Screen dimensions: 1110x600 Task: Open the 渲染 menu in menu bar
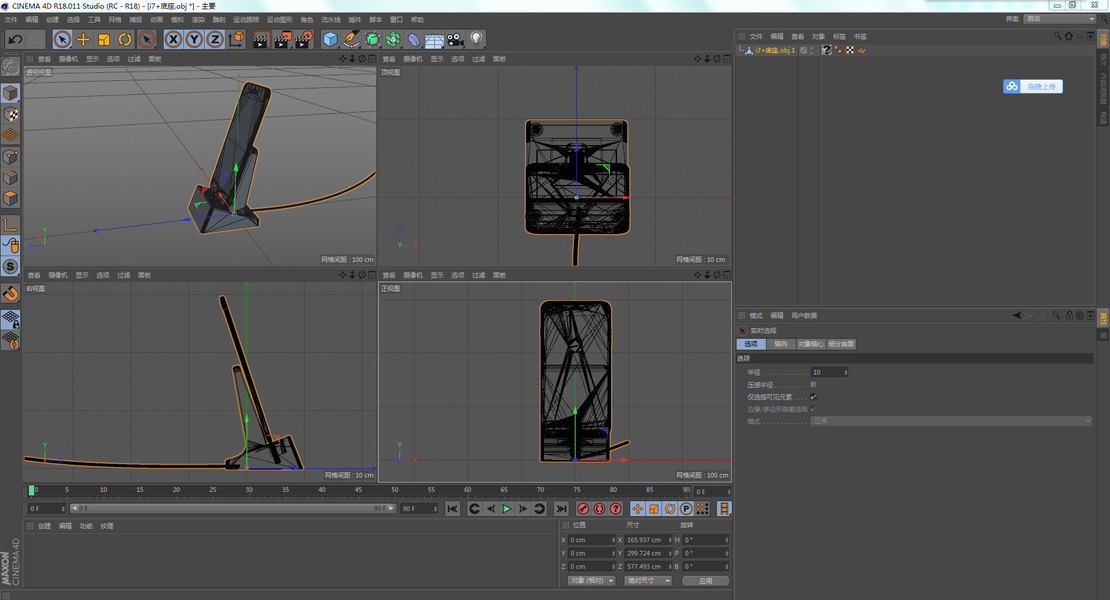click(x=198, y=19)
